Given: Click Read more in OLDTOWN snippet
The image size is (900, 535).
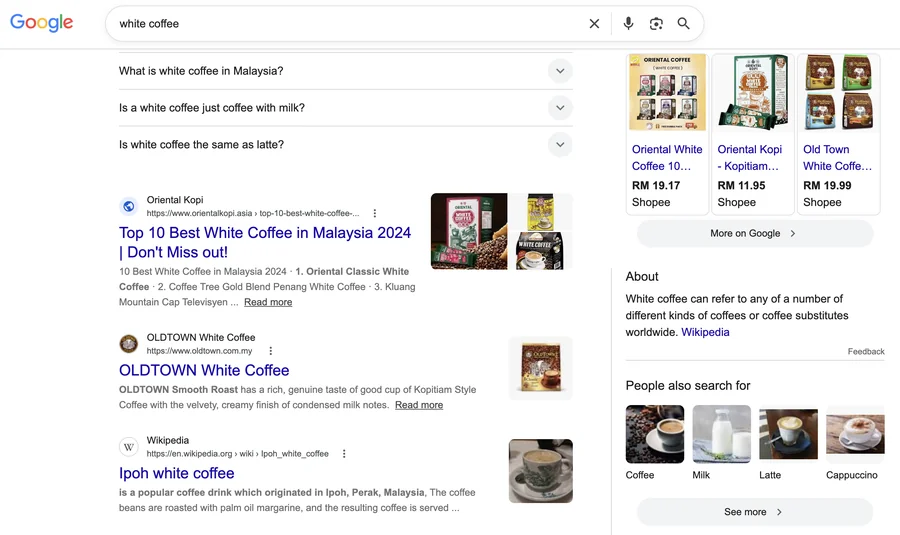Looking at the screenshot, I should (419, 405).
